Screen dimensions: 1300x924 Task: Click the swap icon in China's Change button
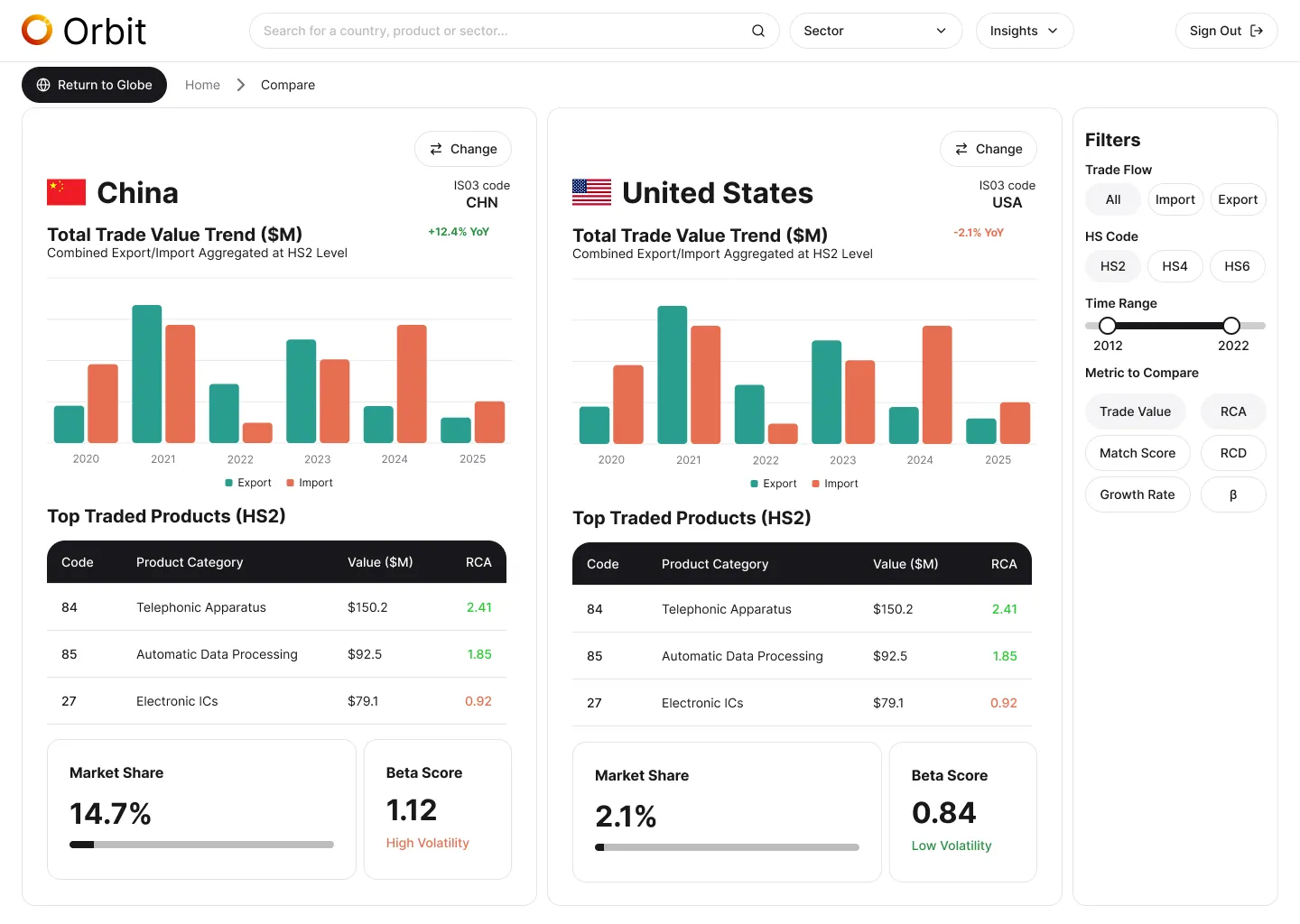(x=436, y=149)
